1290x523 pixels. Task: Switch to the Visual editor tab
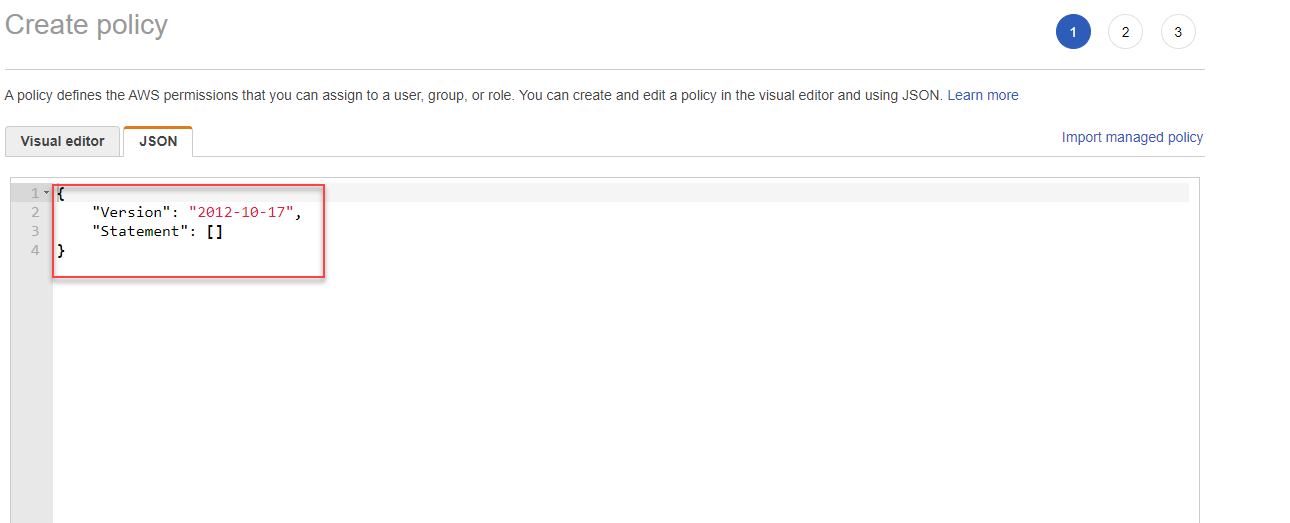62,141
